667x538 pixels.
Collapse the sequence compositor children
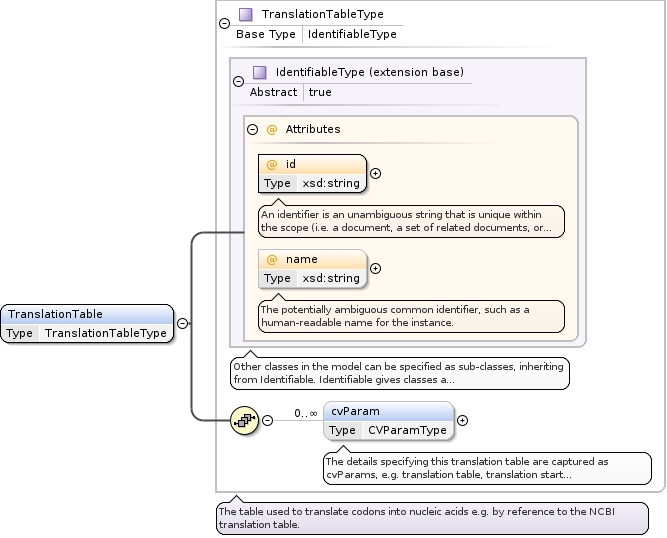267,420
